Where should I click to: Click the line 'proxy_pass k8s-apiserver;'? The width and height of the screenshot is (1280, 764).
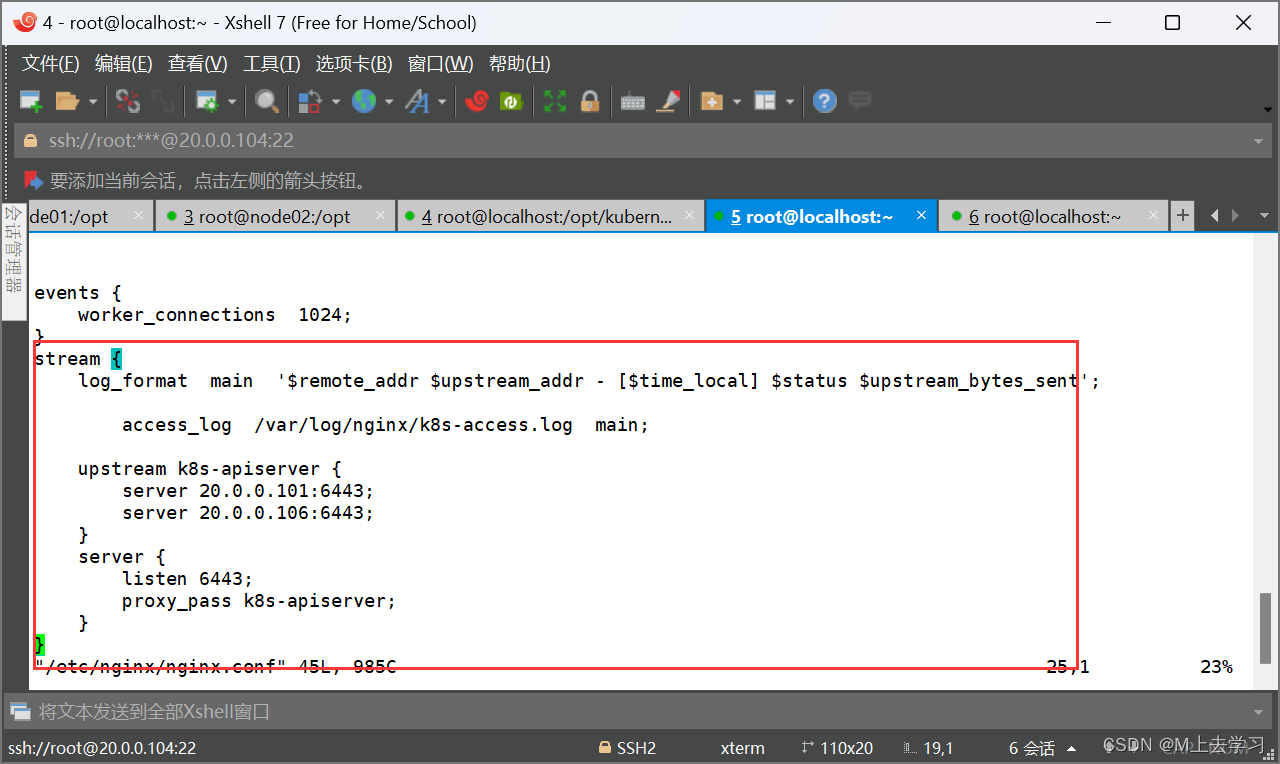[259, 601]
